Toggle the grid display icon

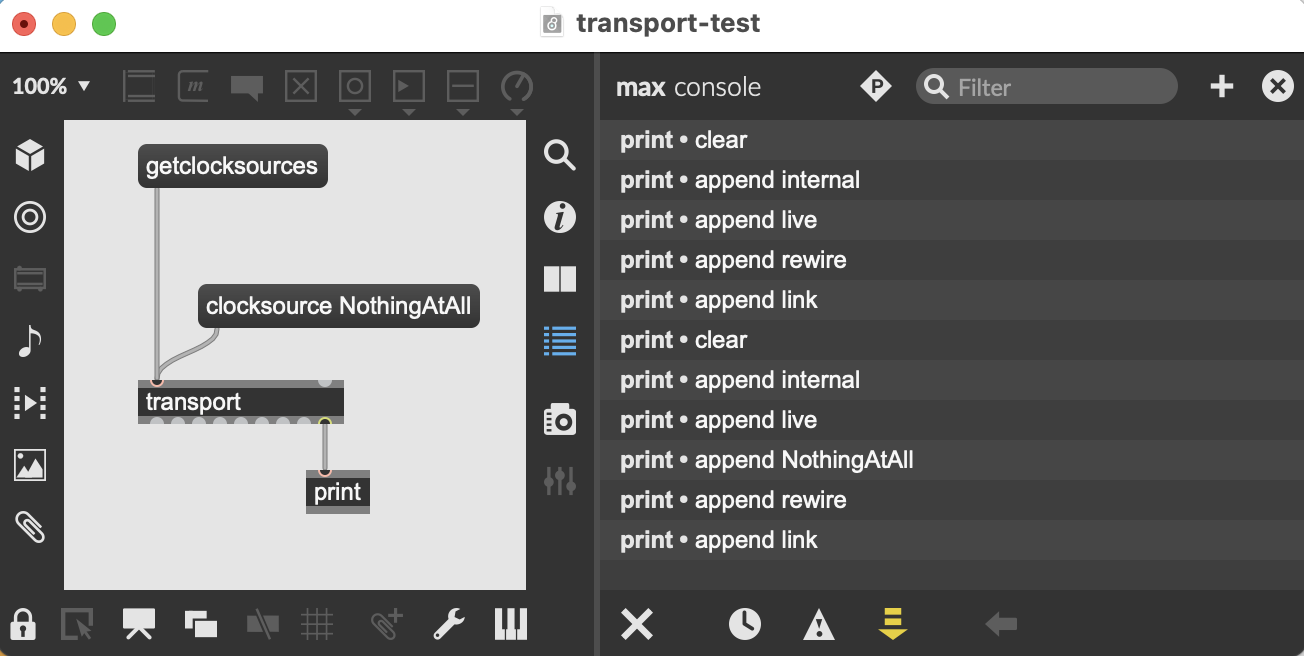[317, 625]
